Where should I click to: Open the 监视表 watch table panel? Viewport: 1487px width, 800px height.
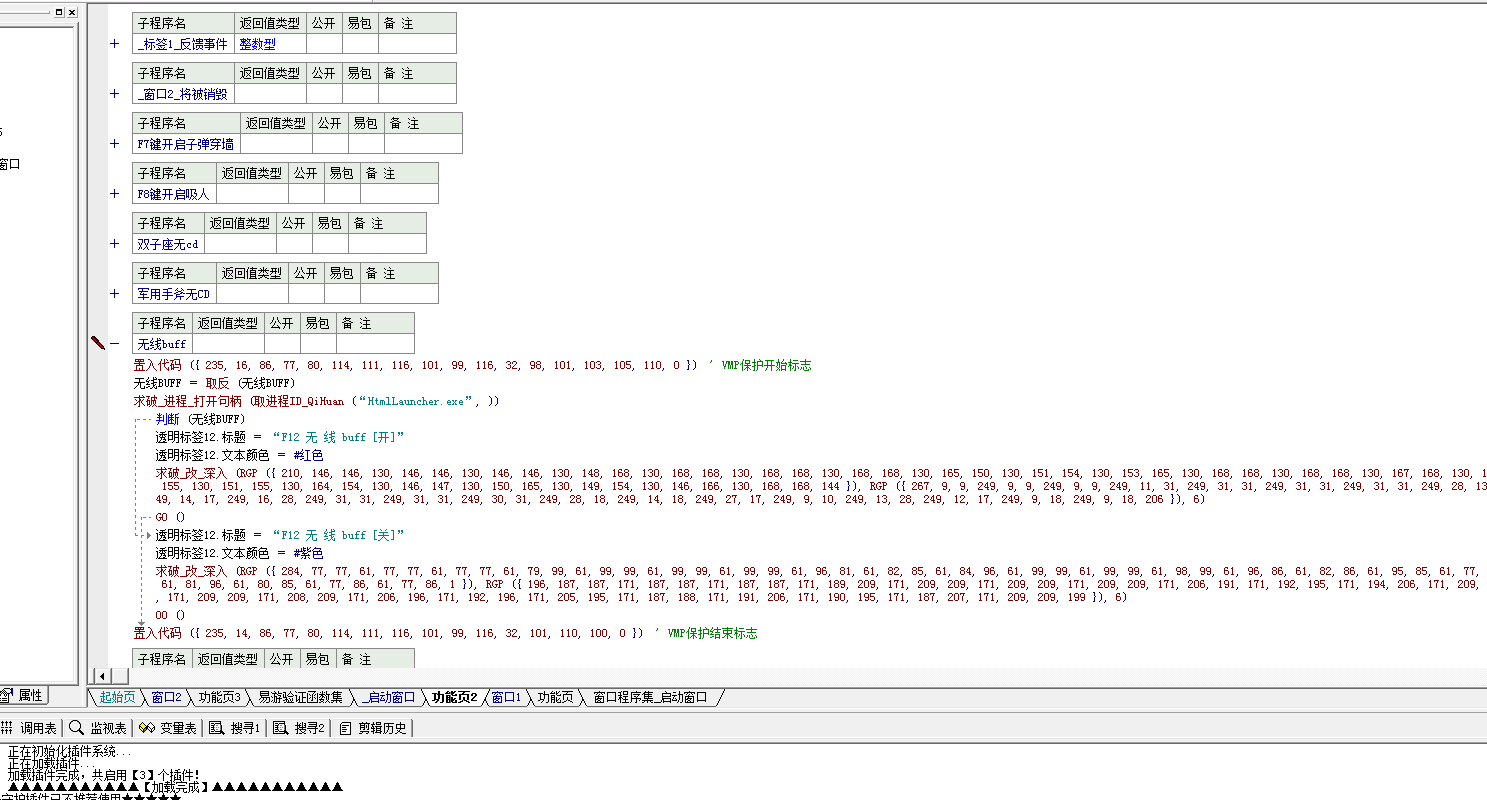click(x=99, y=728)
